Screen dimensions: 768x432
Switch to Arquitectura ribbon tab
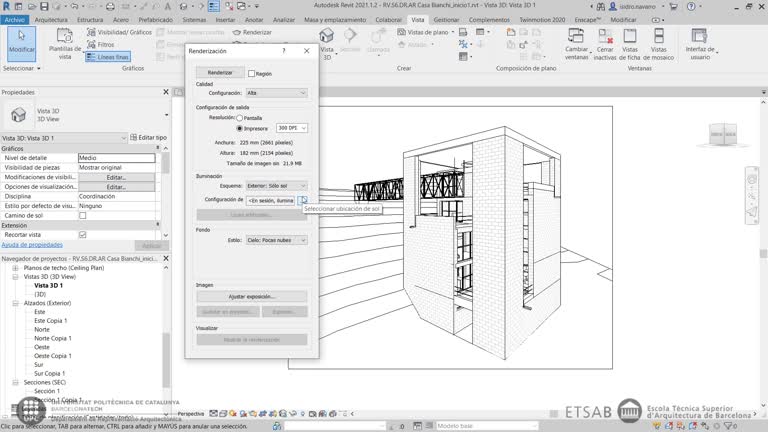[x=51, y=20]
